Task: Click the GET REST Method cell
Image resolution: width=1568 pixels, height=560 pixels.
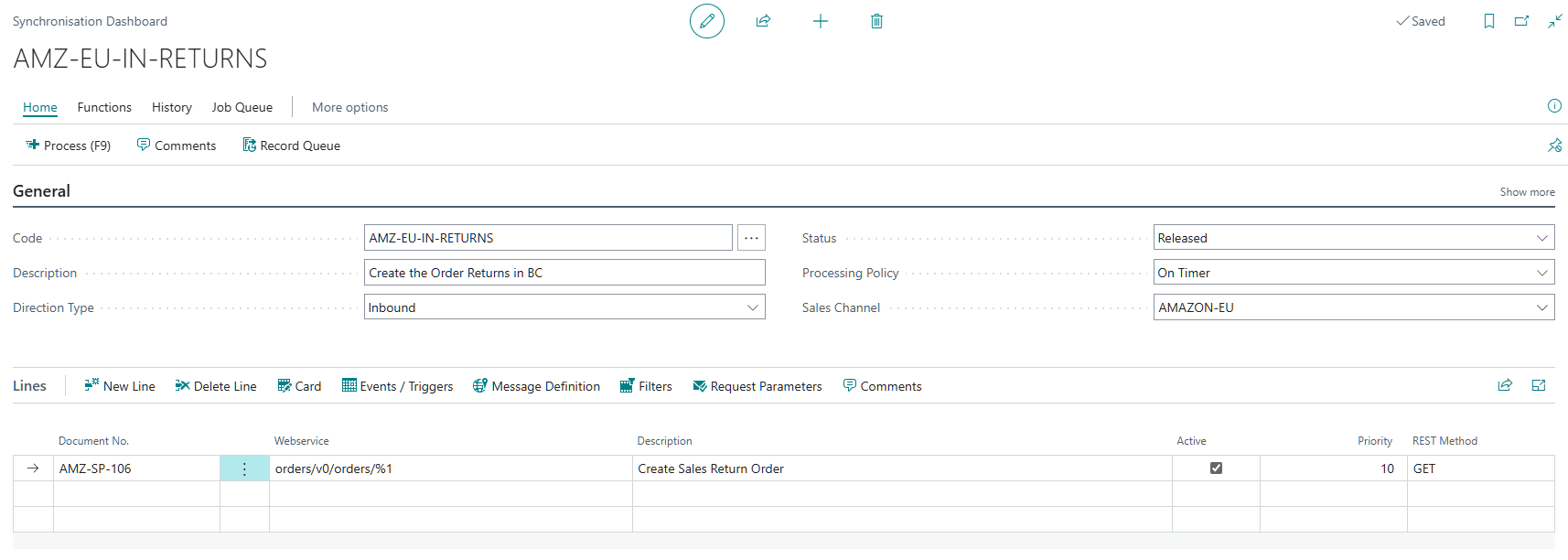Action: pyautogui.click(x=1480, y=468)
